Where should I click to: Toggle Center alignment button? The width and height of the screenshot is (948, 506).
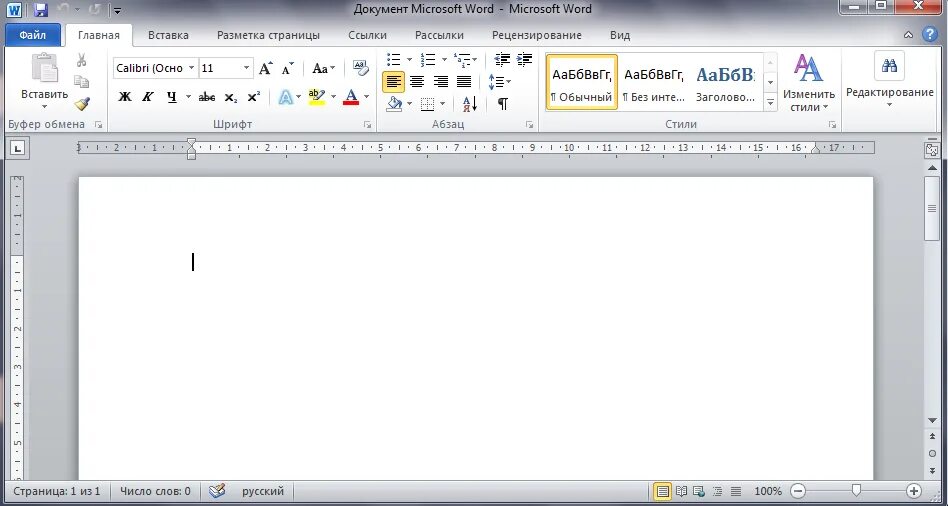[x=417, y=81]
